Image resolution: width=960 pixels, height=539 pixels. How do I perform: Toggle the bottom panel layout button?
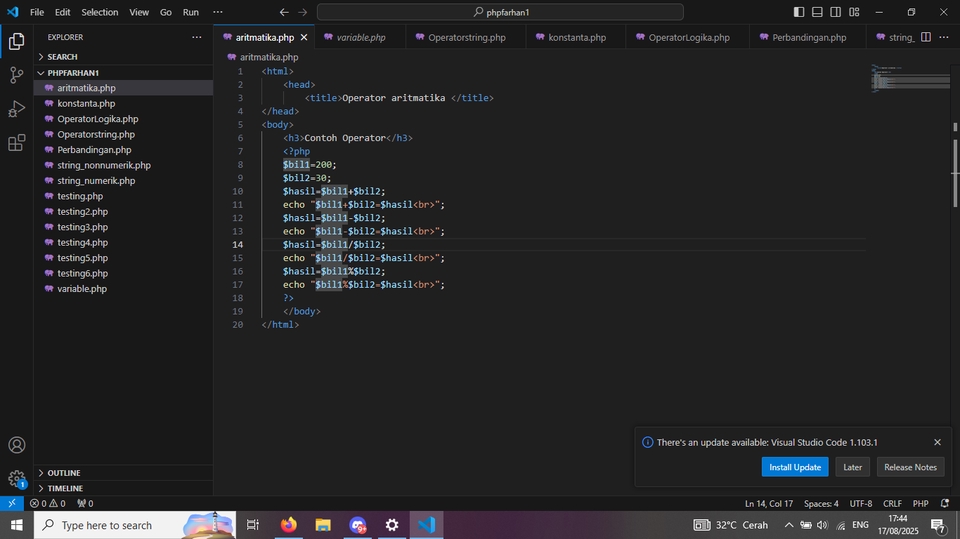tap(818, 12)
